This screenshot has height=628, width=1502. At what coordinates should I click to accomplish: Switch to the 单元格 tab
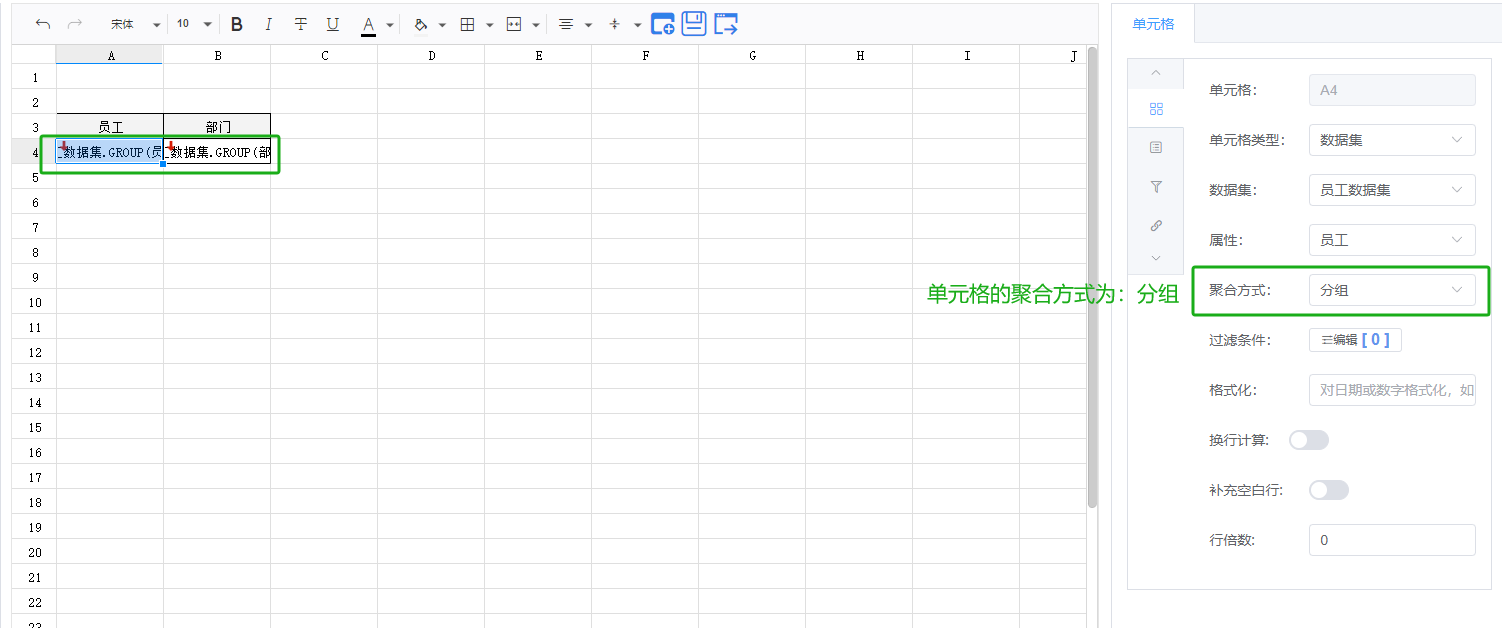coord(1153,24)
